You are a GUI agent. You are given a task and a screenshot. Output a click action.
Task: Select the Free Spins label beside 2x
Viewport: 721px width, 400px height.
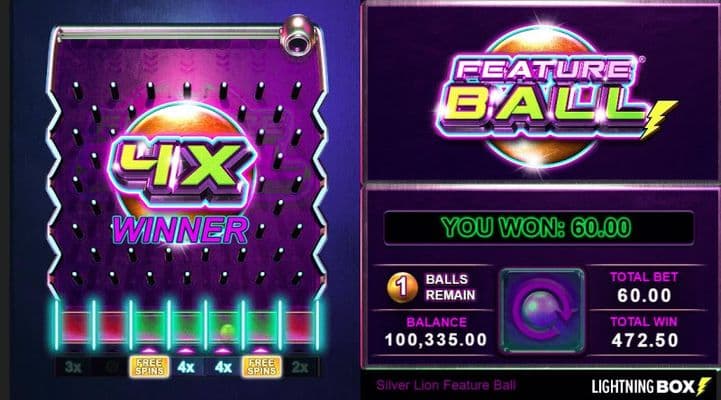pyautogui.click(x=262, y=367)
